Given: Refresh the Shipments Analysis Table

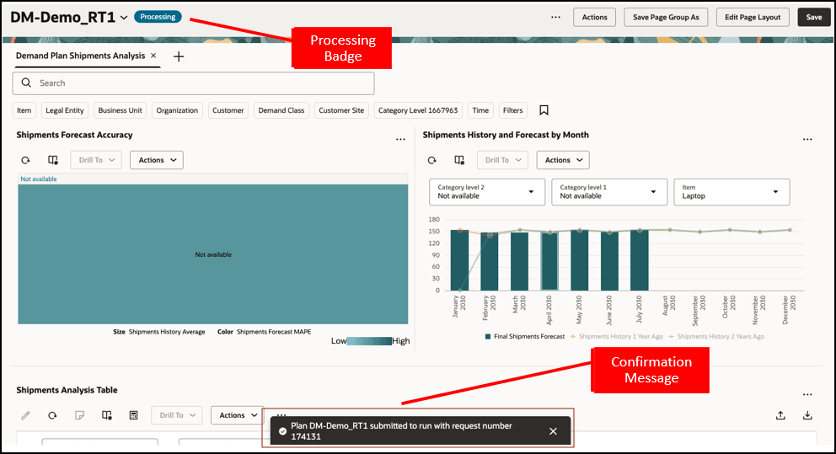Looking at the screenshot, I should pyautogui.click(x=52, y=415).
